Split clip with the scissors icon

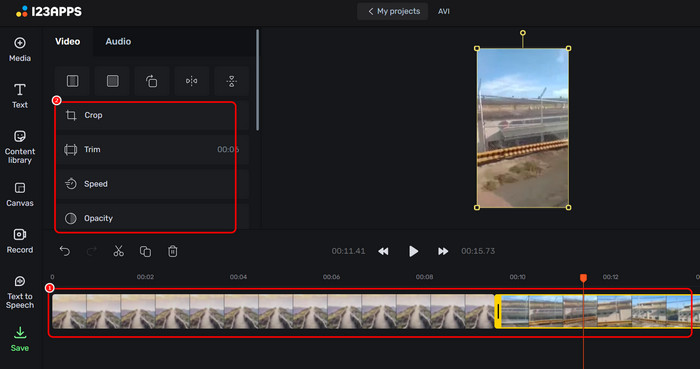(x=118, y=251)
